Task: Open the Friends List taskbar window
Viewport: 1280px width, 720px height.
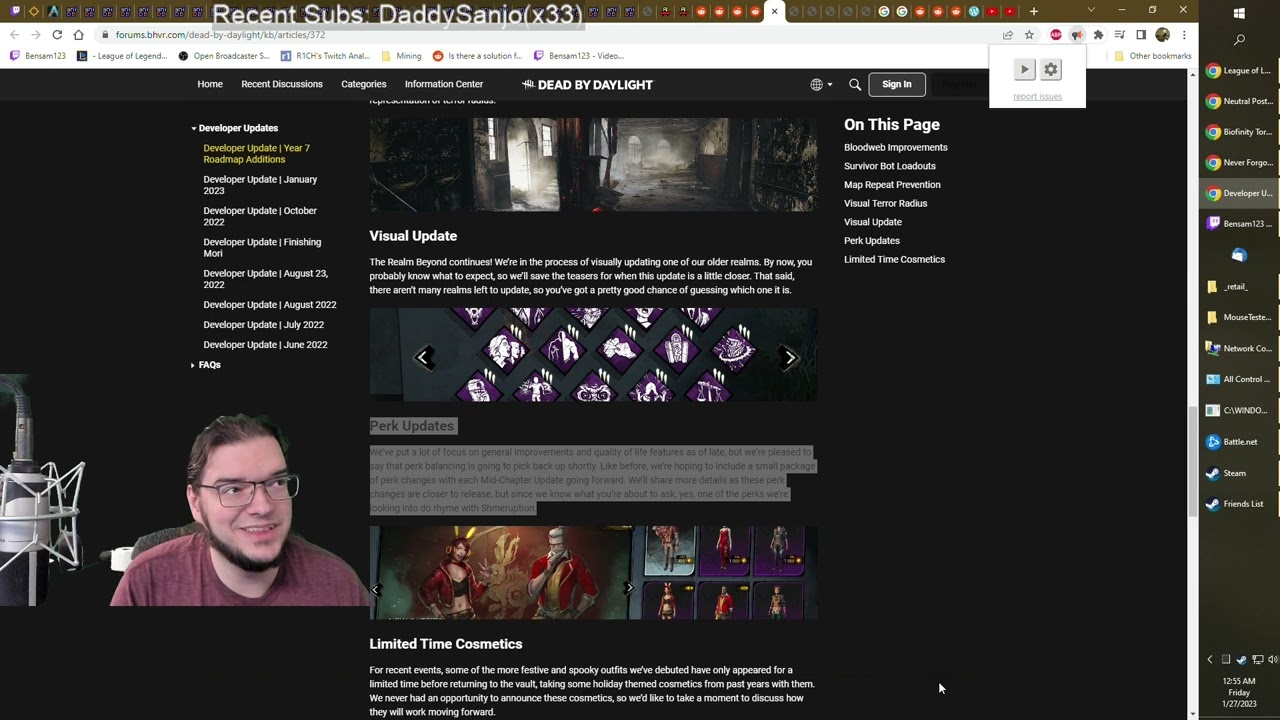Action: coord(1239,504)
